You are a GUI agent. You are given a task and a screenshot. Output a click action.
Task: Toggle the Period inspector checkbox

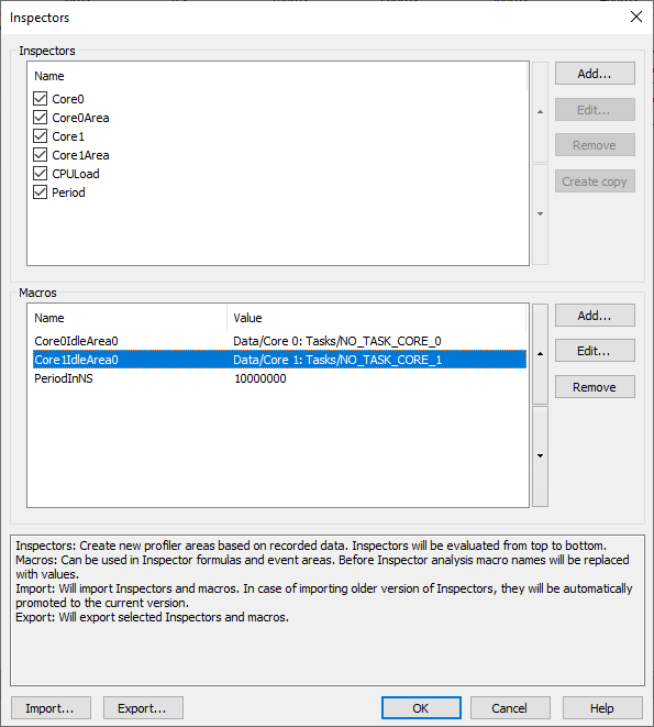pyautogui.click(x=40, y=192)
